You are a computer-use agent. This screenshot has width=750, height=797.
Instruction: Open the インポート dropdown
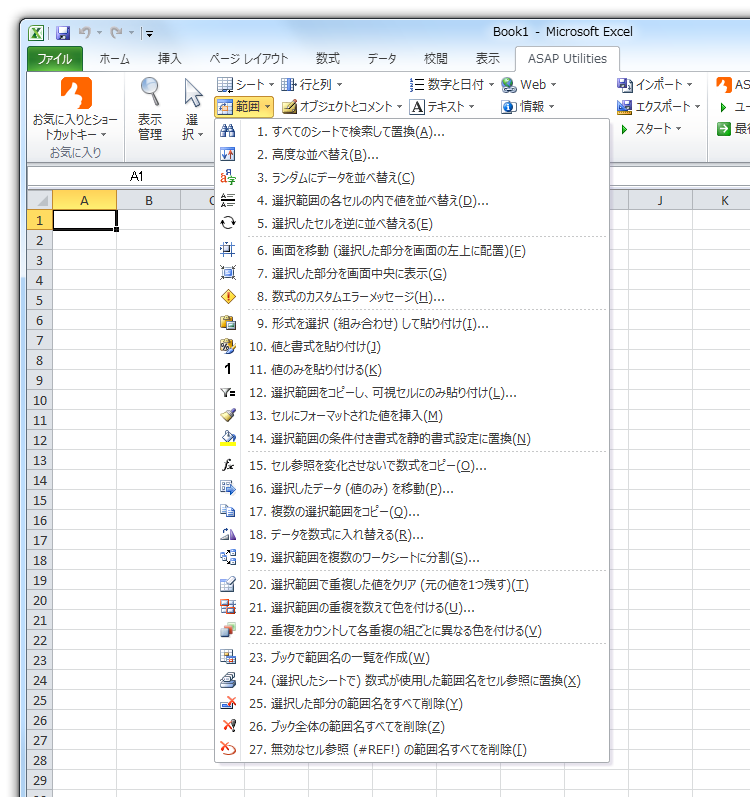pos(655,84)
